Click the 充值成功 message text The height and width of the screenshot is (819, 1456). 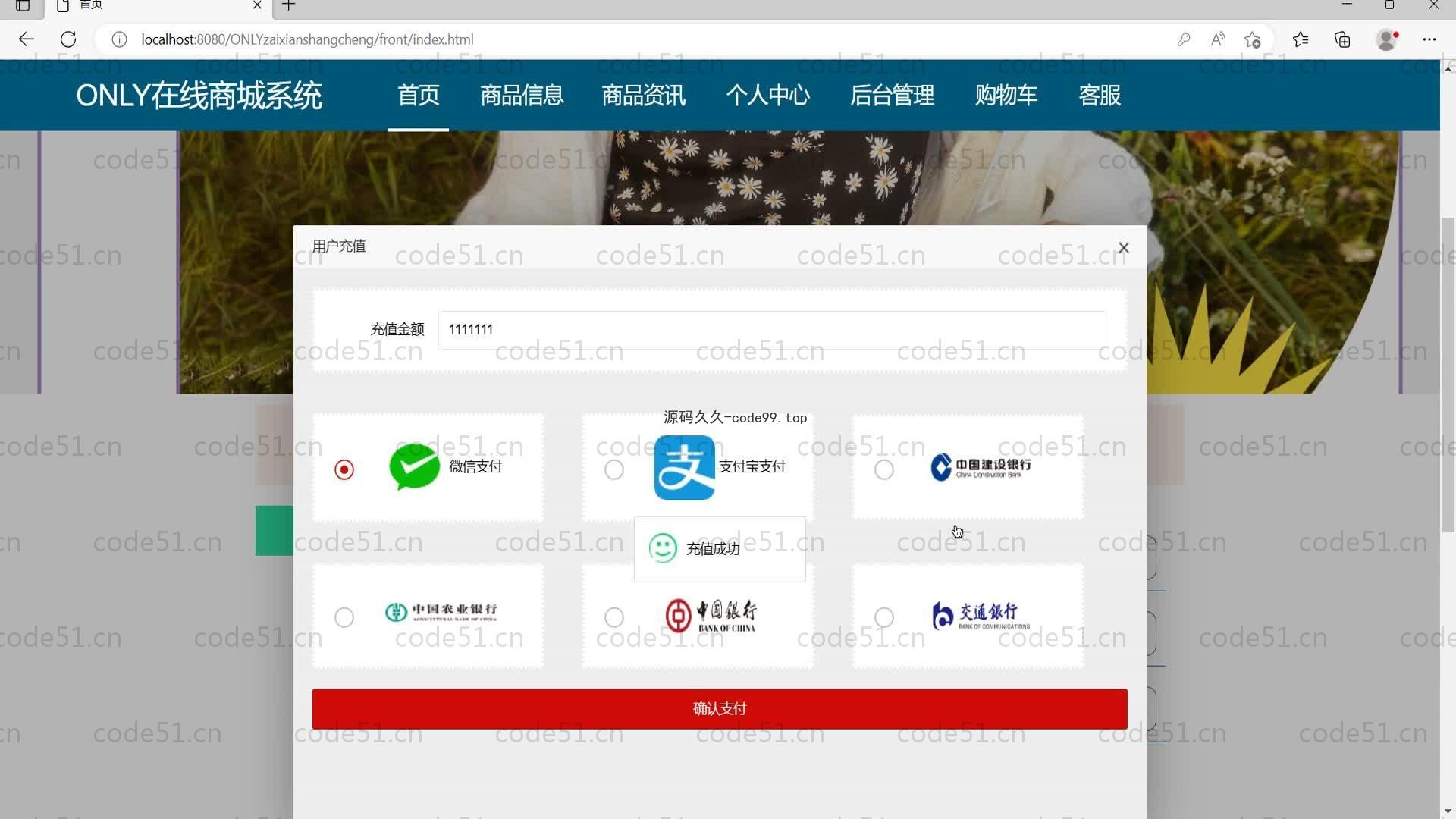coord(713,549)
